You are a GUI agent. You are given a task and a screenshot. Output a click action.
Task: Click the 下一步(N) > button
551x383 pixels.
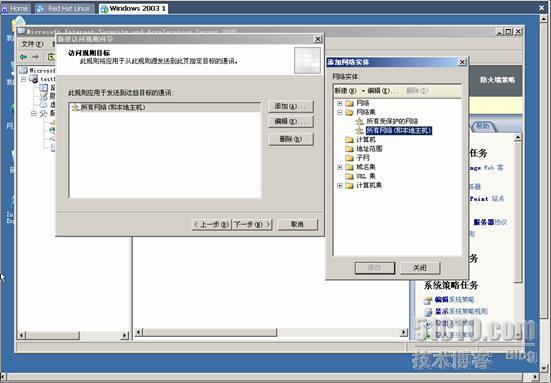[252, 224]
